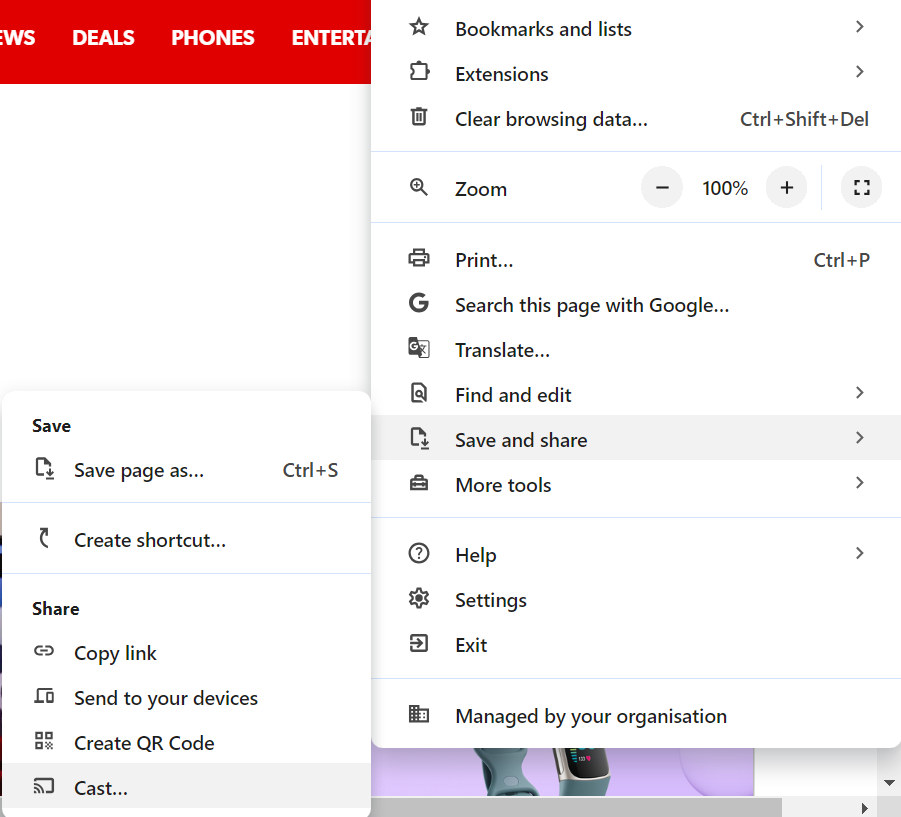
Task: Click the horizontal scrollbar right arrow
Action: click(865, 807)
